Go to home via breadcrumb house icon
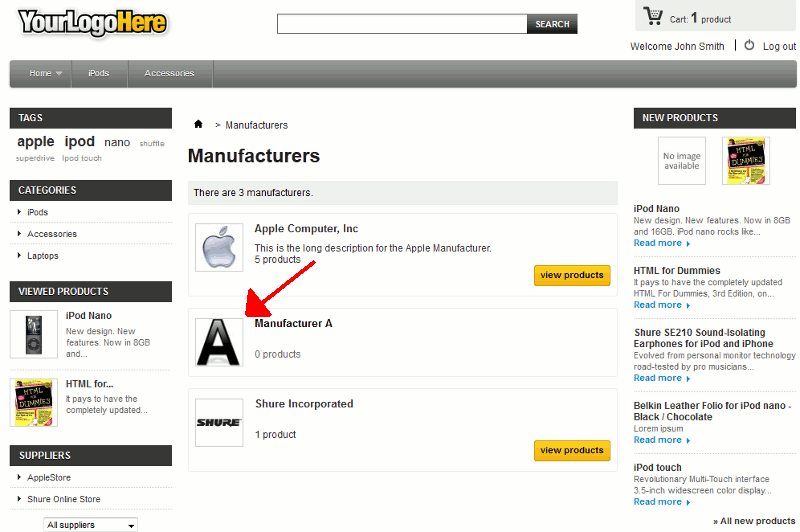This screenshot has height=532, width=800. click(198, 124)
